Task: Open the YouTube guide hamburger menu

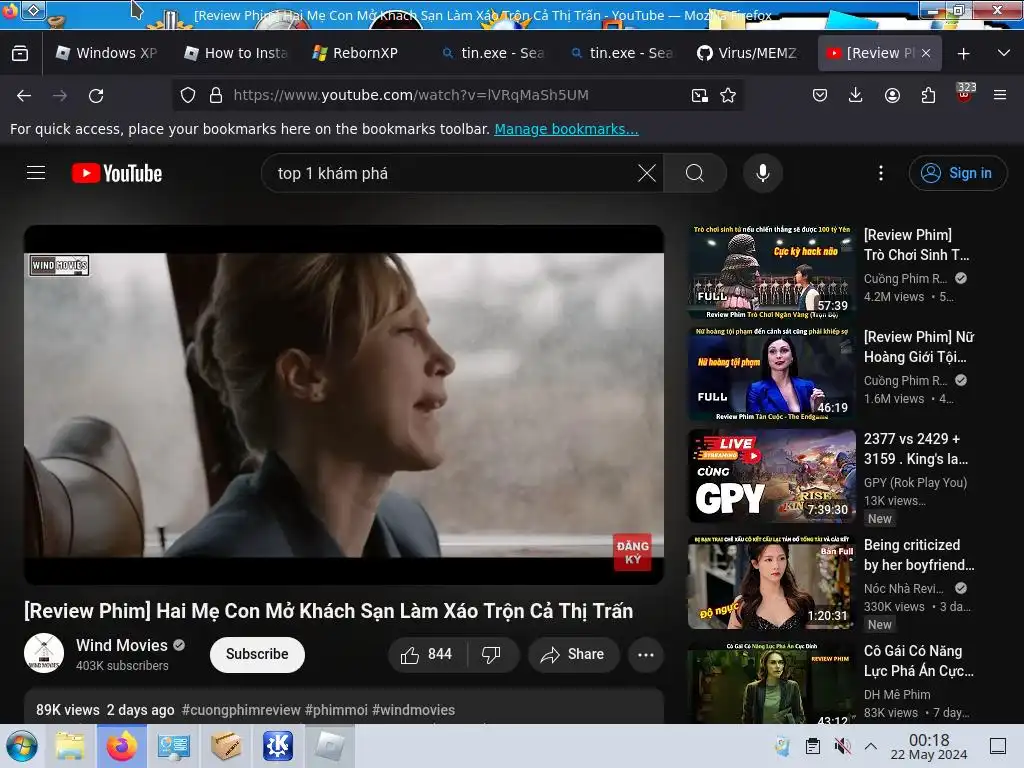Action: [36, 173]
